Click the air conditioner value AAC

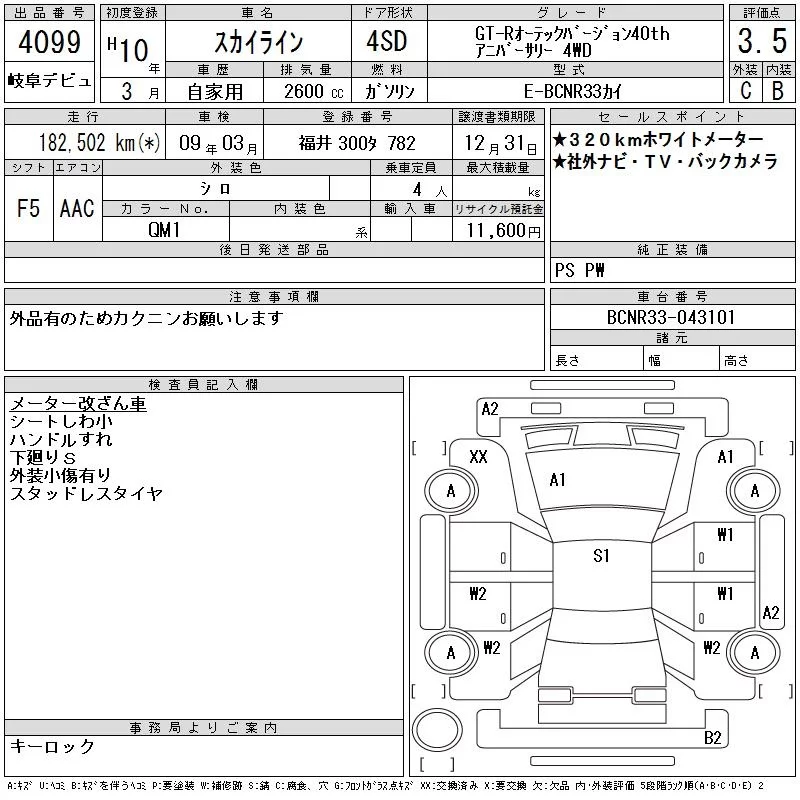tap(77, 209)
